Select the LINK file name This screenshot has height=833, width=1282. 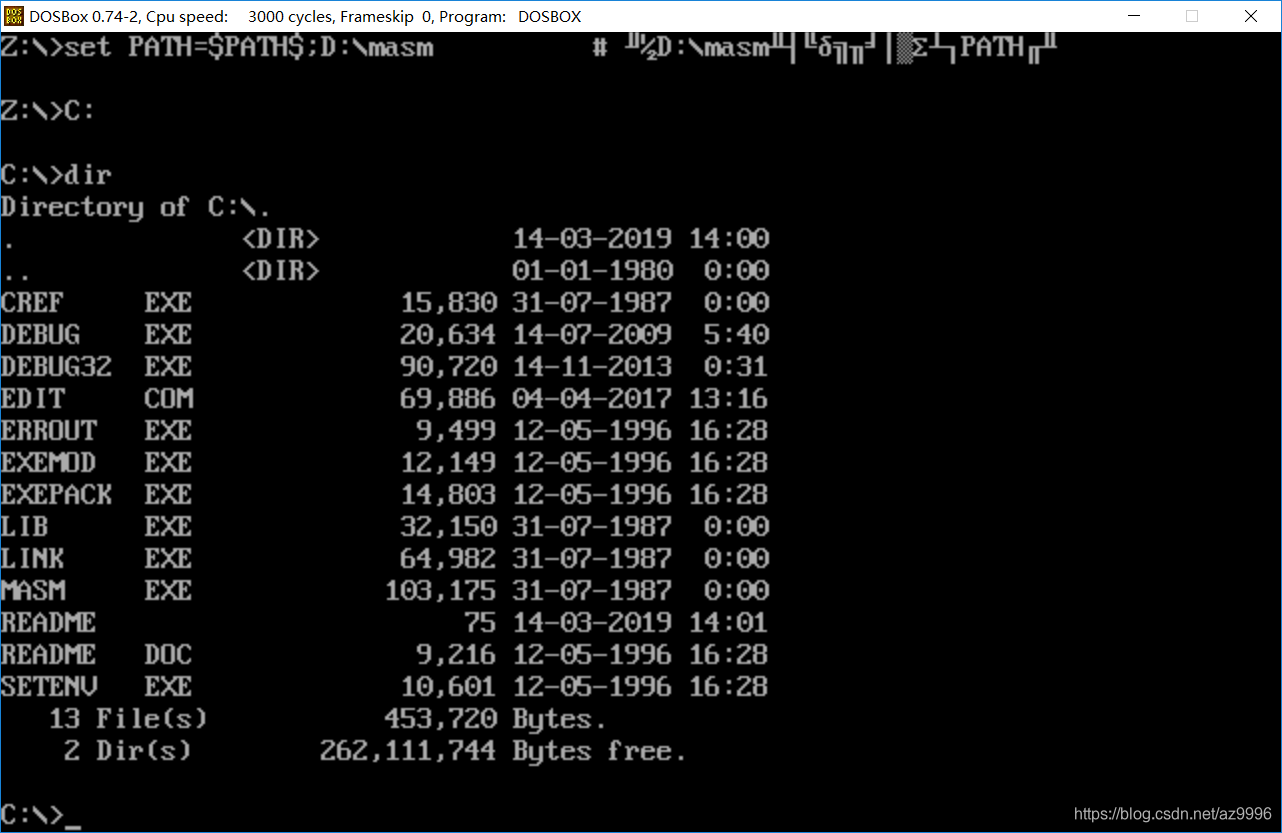(x=32, y=559)
